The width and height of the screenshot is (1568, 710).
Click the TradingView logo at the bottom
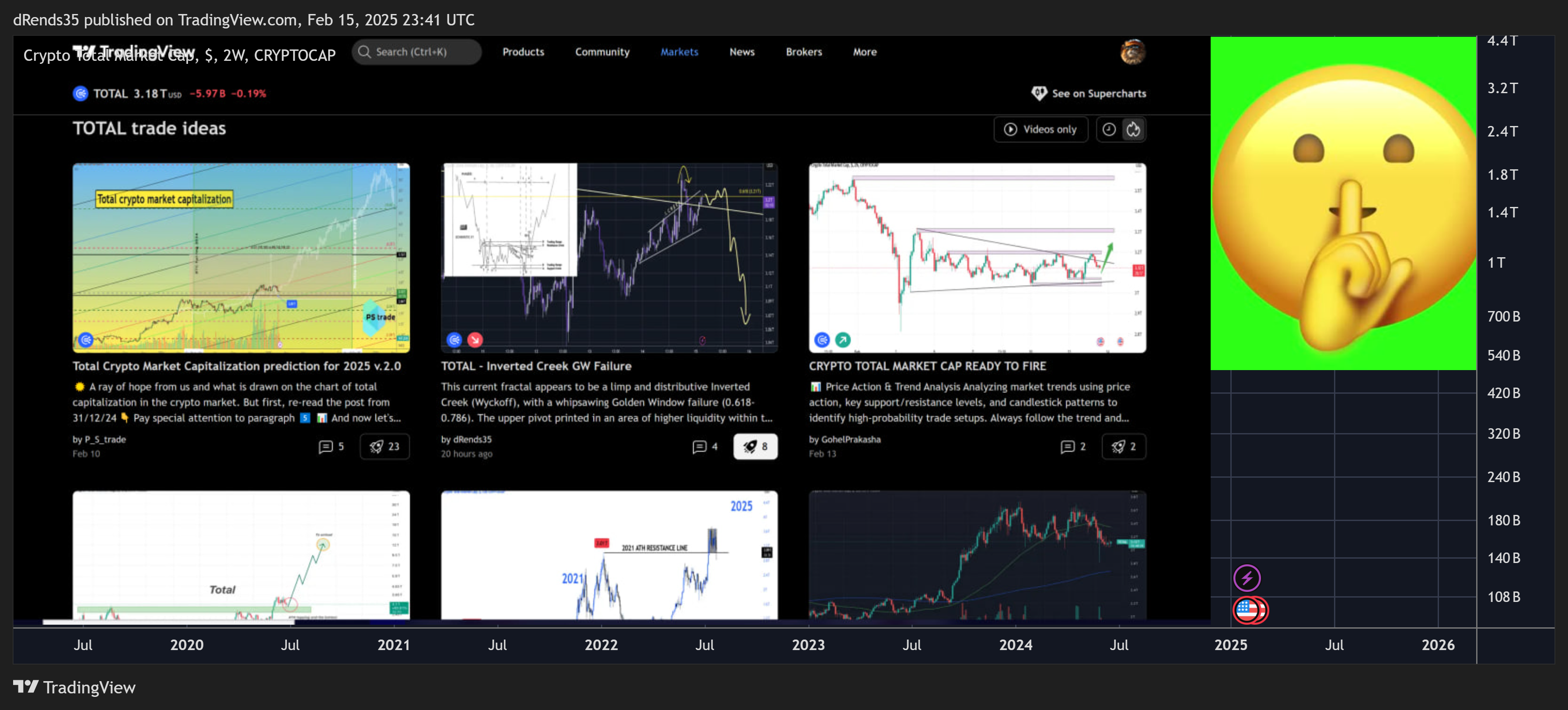pos(74,687)
